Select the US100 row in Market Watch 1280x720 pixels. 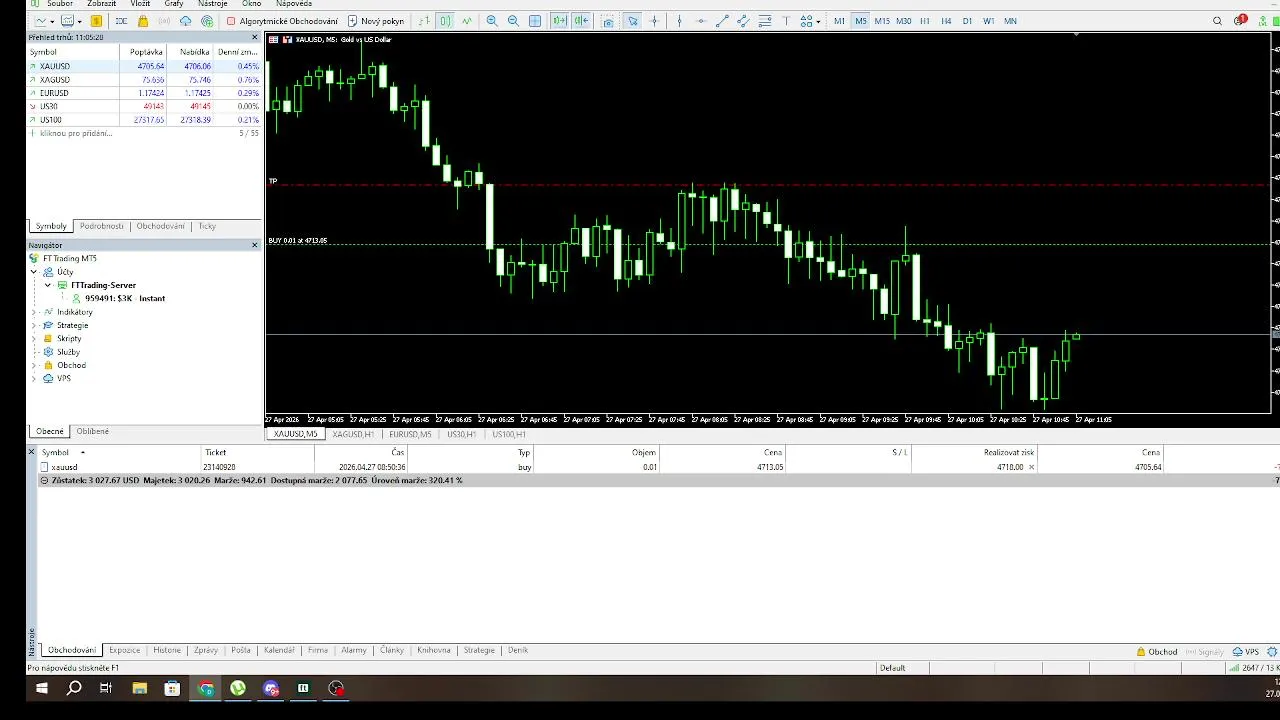point(144,120)
